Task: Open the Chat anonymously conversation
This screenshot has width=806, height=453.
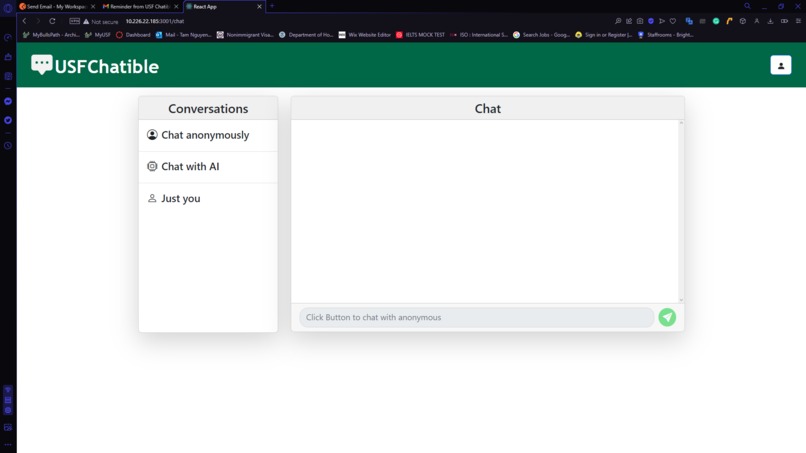Action: [208, 135]
